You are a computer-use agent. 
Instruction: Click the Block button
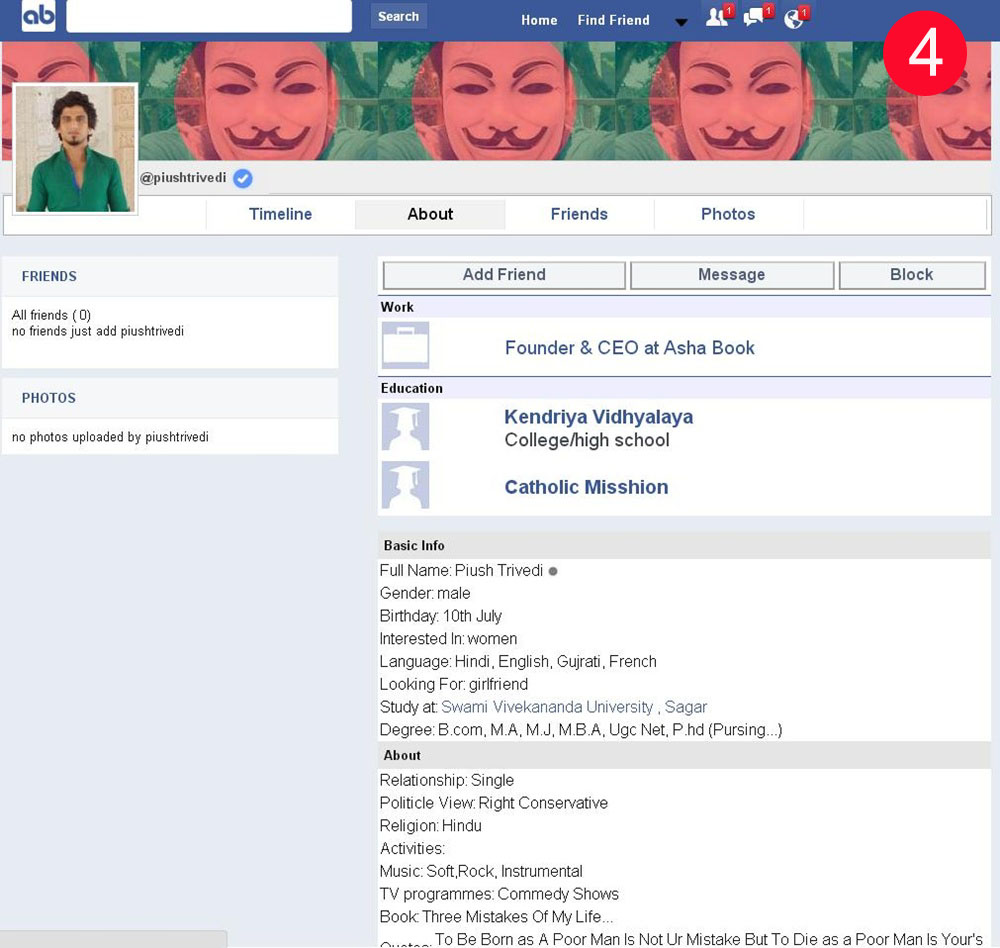(x=912, y=275)
